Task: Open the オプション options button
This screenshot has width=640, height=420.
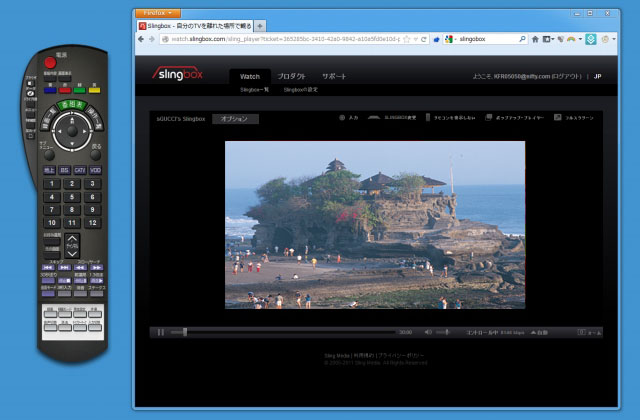Action: click(x=235, y=119)
